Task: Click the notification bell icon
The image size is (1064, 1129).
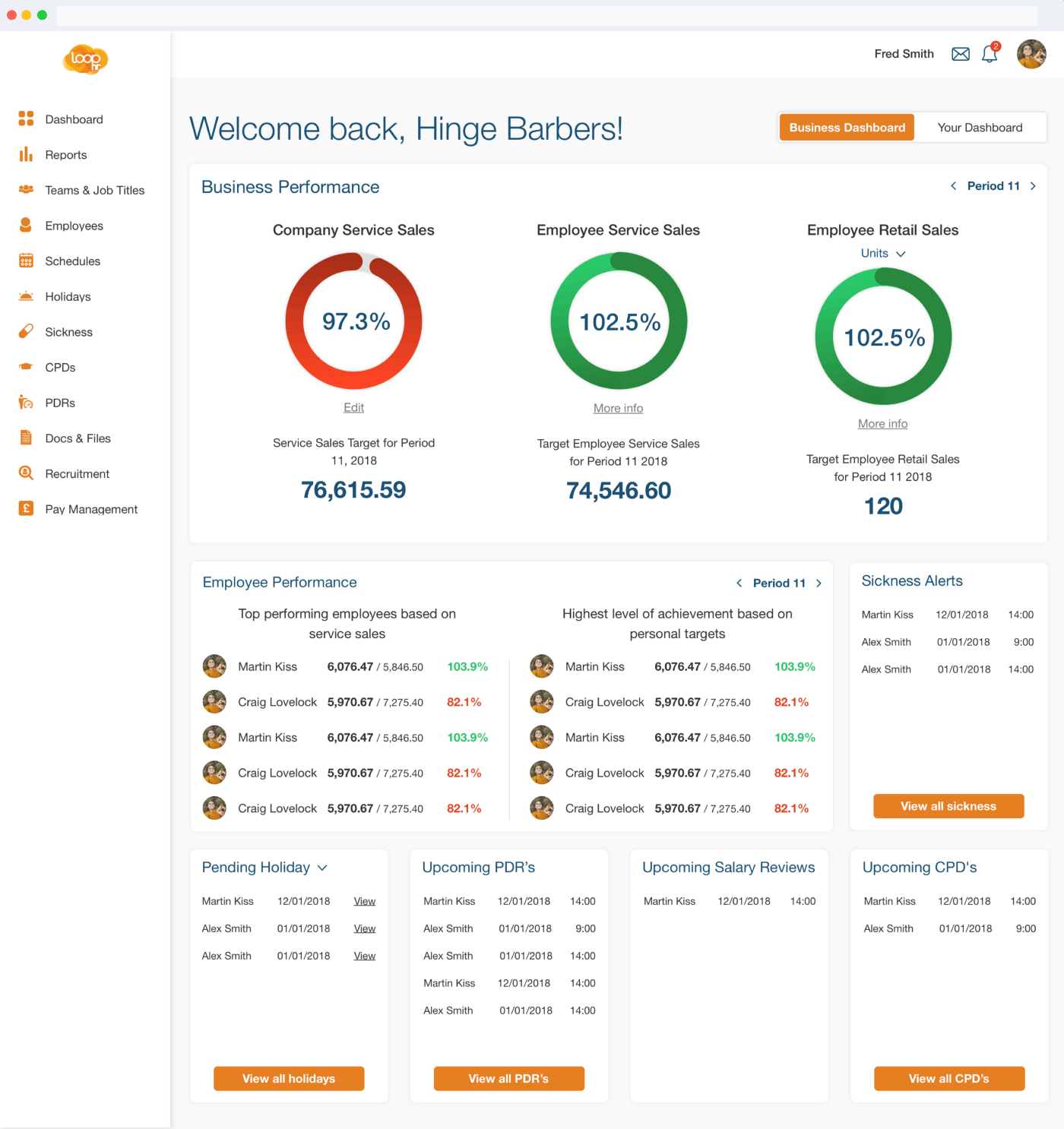Action: point(990,54)
